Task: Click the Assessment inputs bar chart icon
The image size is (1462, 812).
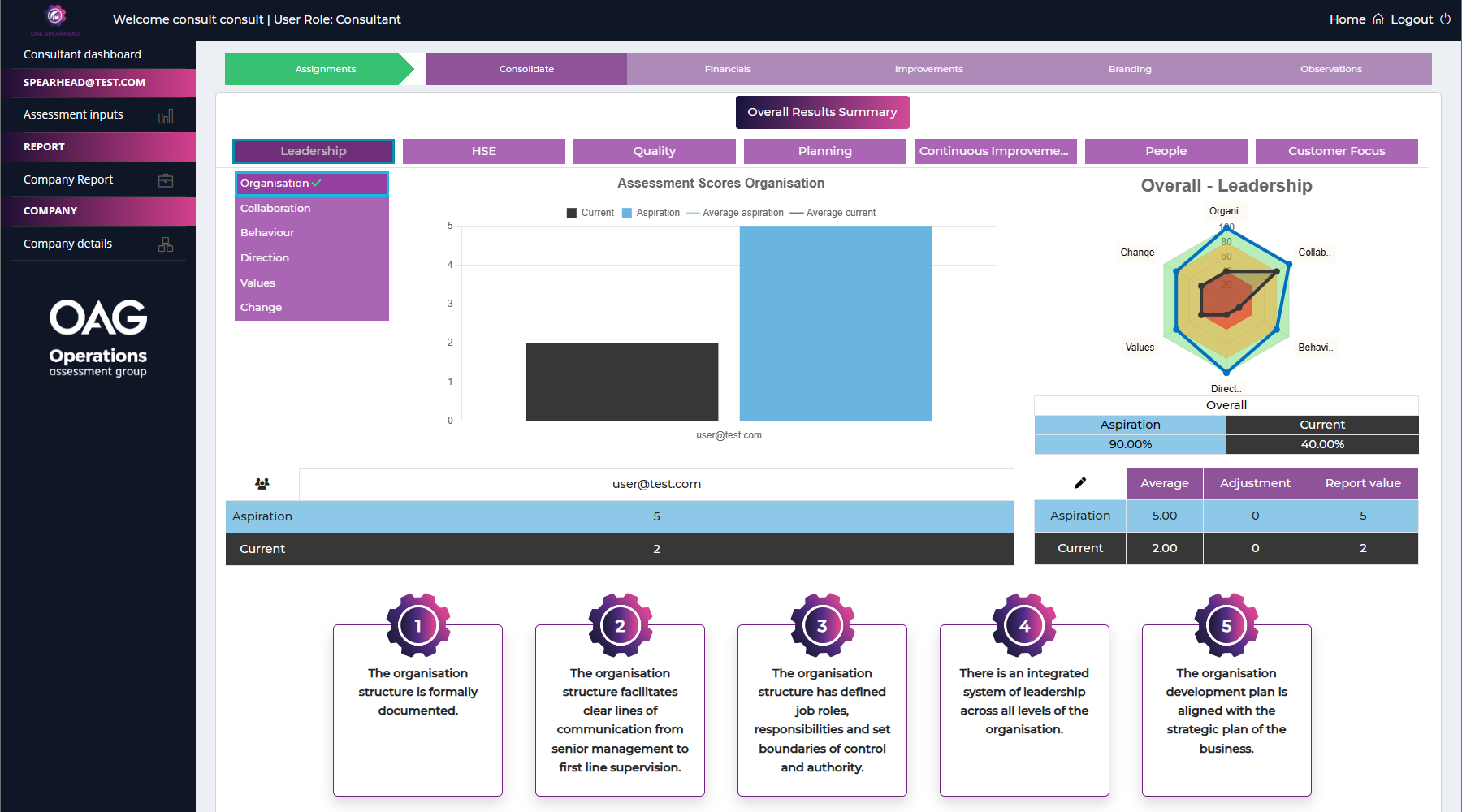Action: click(166, 116)
